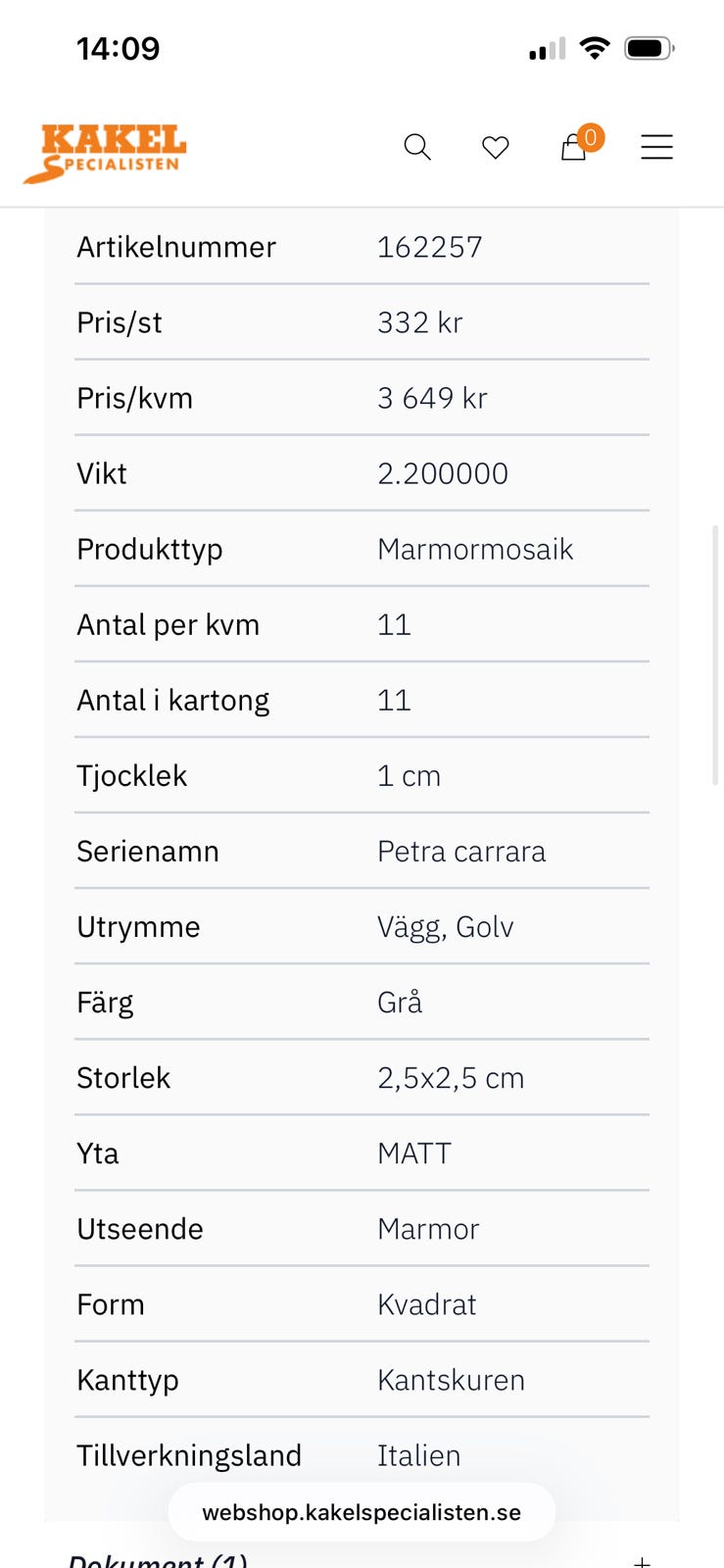Tap the 14:09 clock in status bar

pos(118,48)
